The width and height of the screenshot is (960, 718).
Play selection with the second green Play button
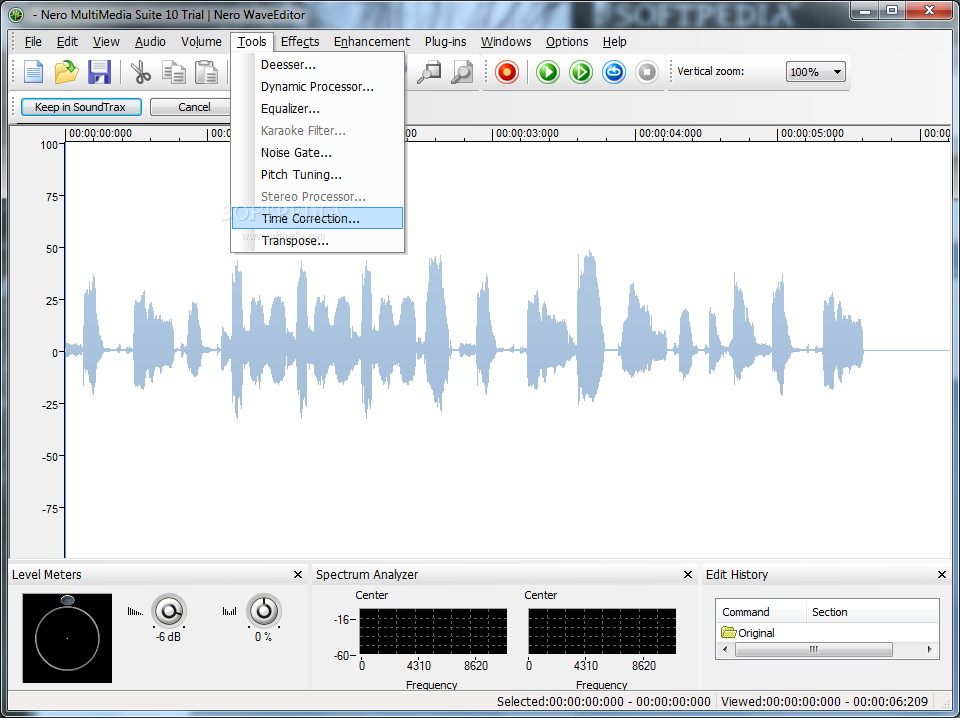(581, 72)
